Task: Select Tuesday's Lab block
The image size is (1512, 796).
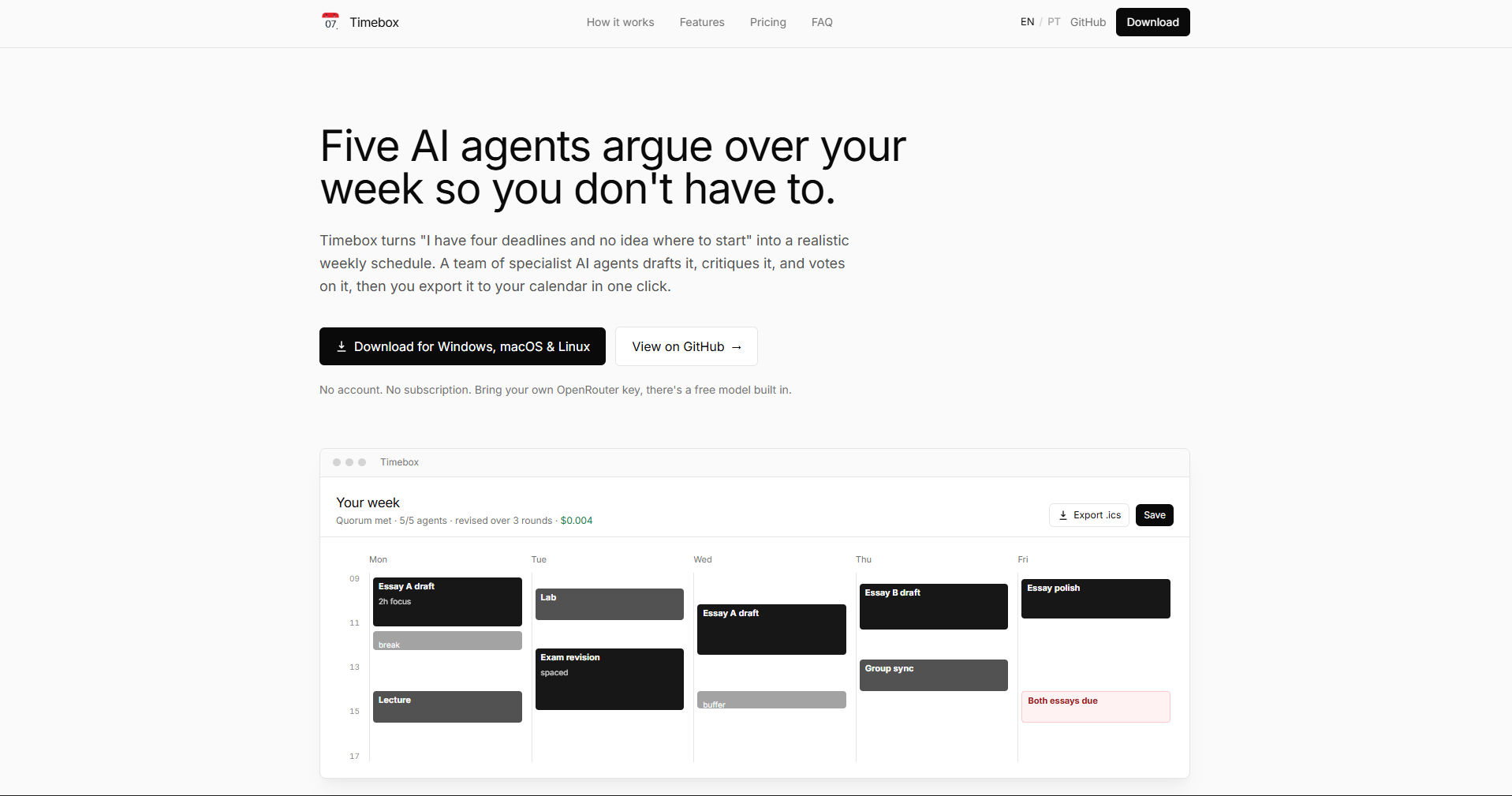Action: click(x=609, y=604)
